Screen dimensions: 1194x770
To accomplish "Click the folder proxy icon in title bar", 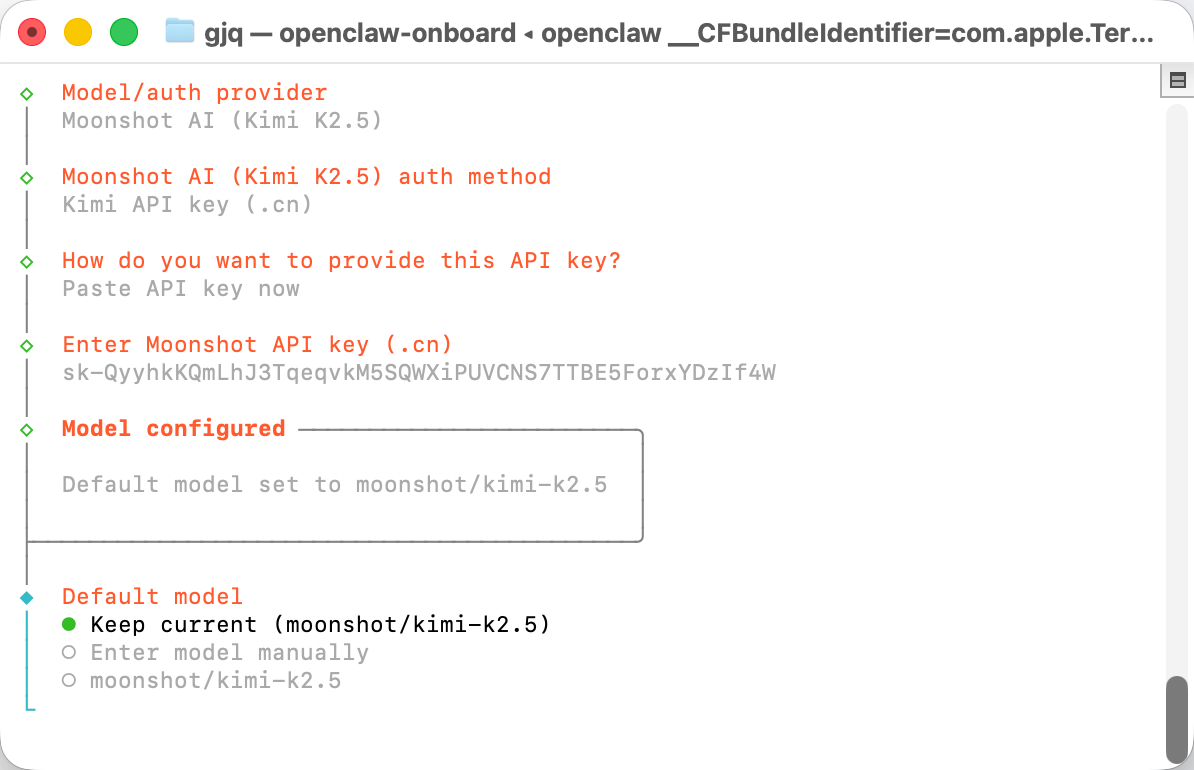I will pos(180,32).
